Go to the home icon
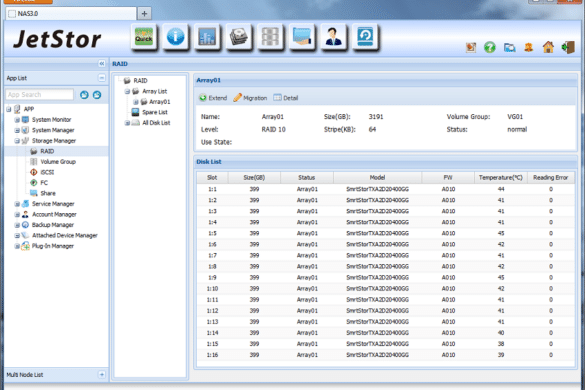This screenshot has height=390, width=585. pyautogui.click(x=548, y=47)
